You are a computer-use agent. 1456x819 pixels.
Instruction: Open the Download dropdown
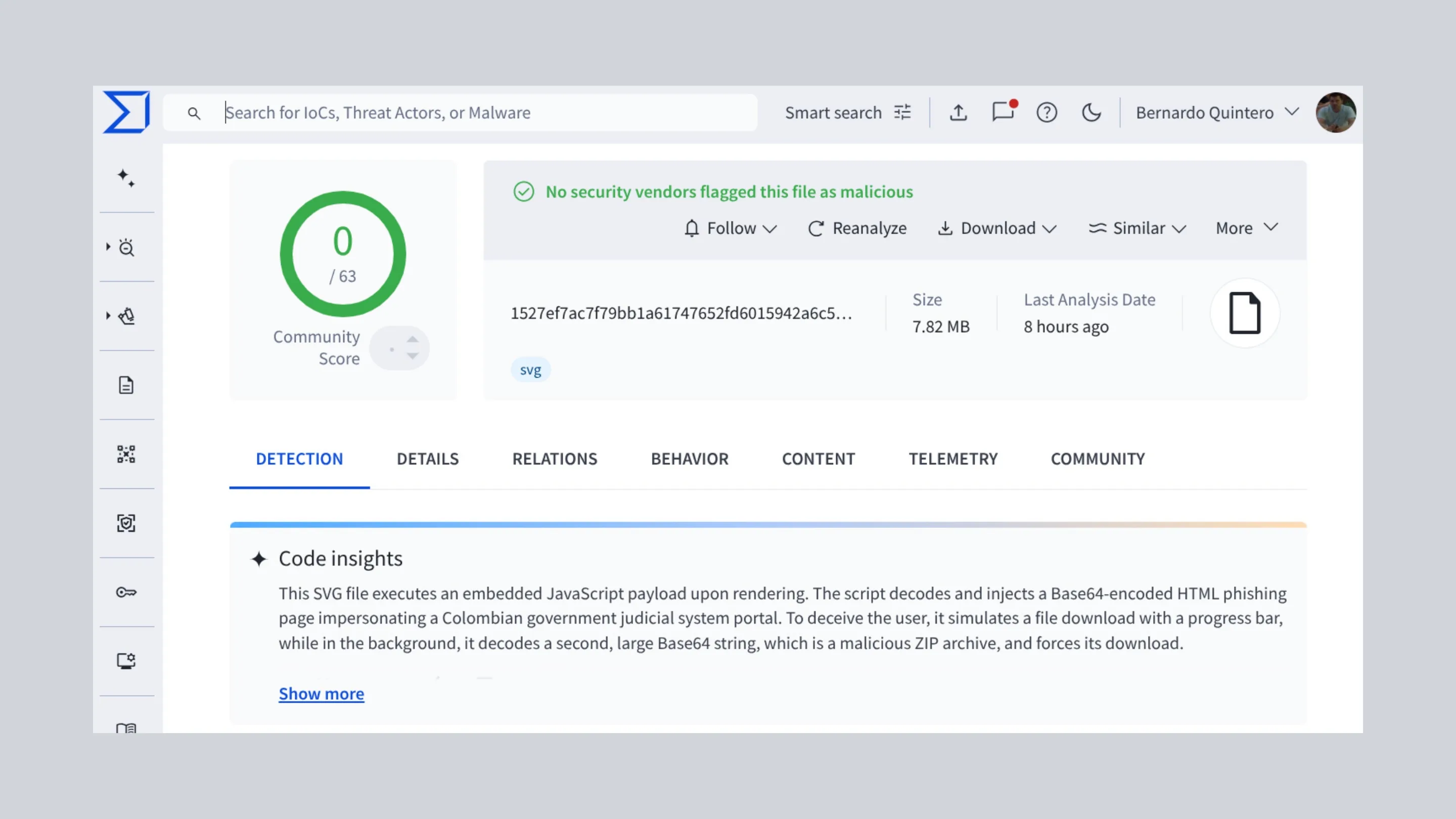[997, 228]
